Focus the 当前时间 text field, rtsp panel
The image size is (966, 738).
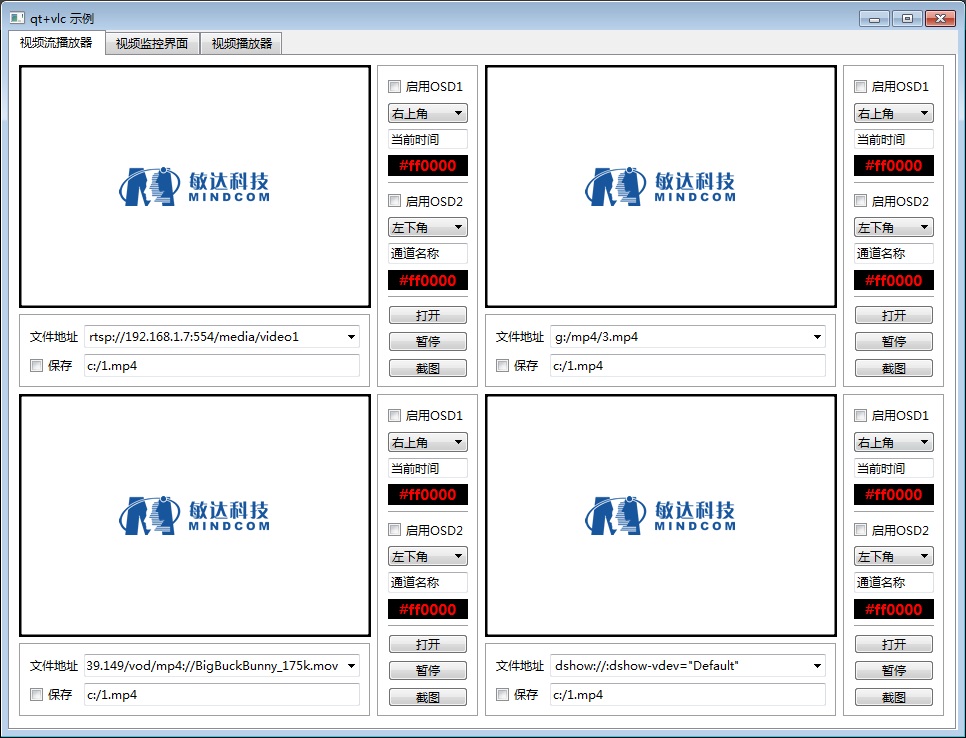pyautogui.click(x=428, y=139)
